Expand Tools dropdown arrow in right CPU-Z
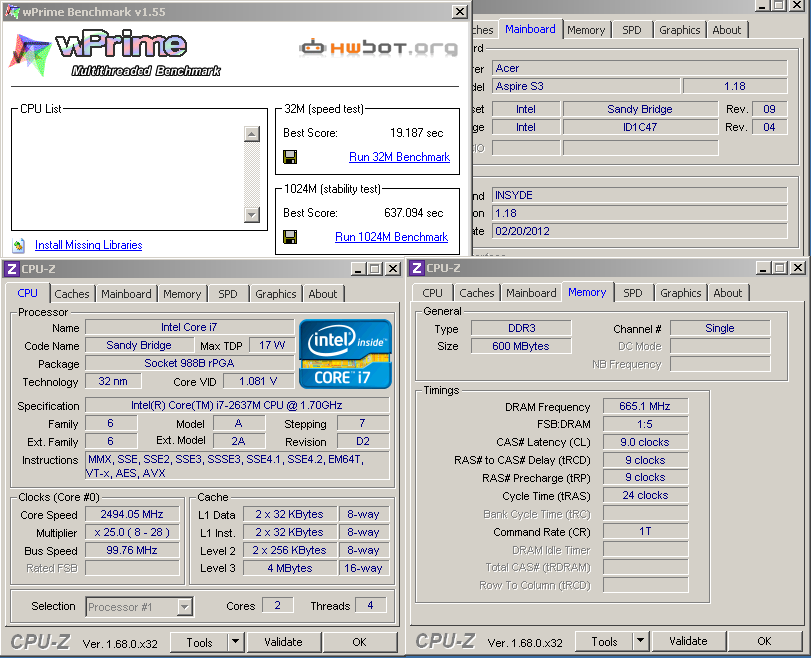811x658 pixels. (640, 641)
